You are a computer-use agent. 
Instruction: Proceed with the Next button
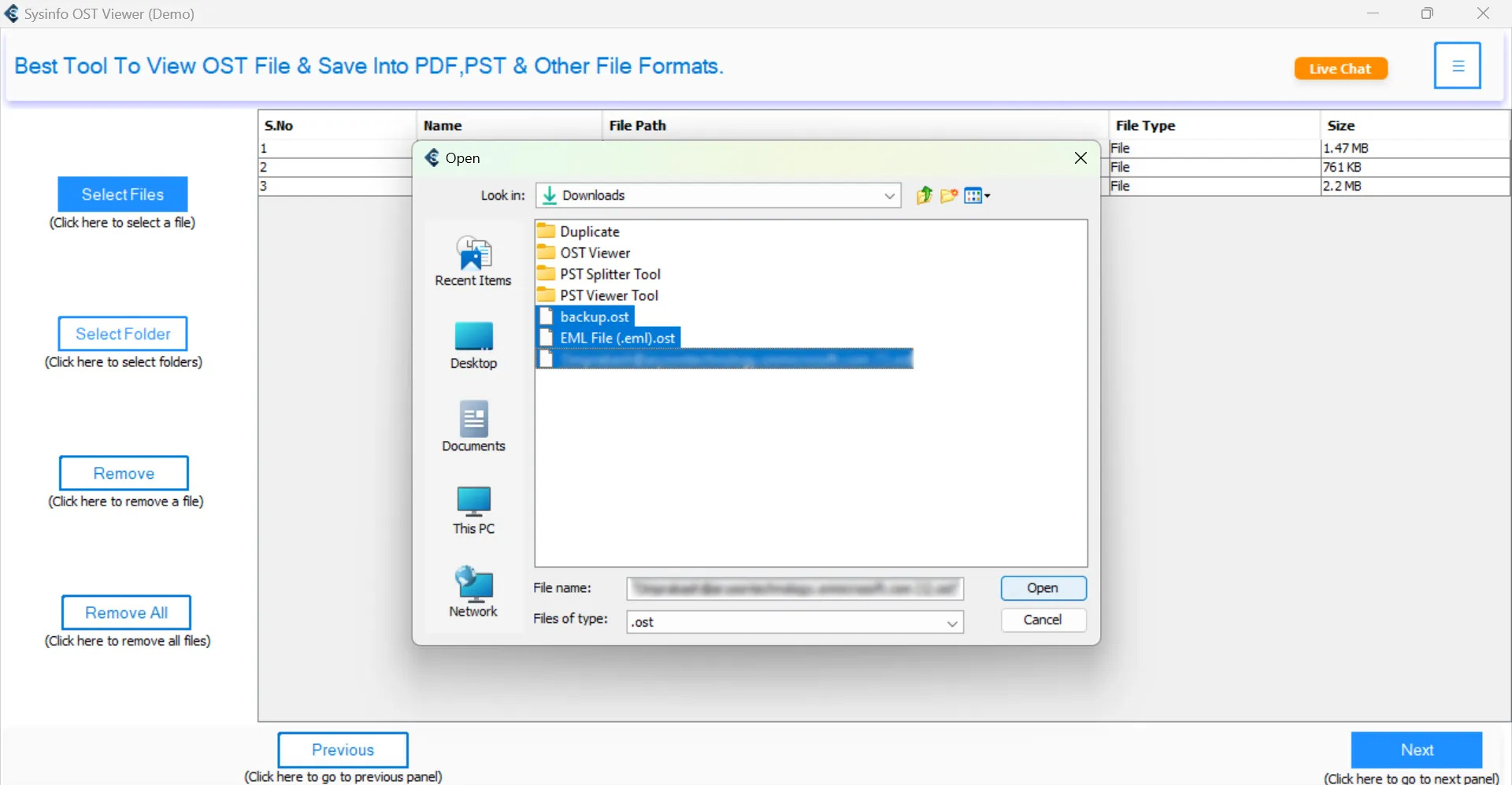coord(1417,750)
